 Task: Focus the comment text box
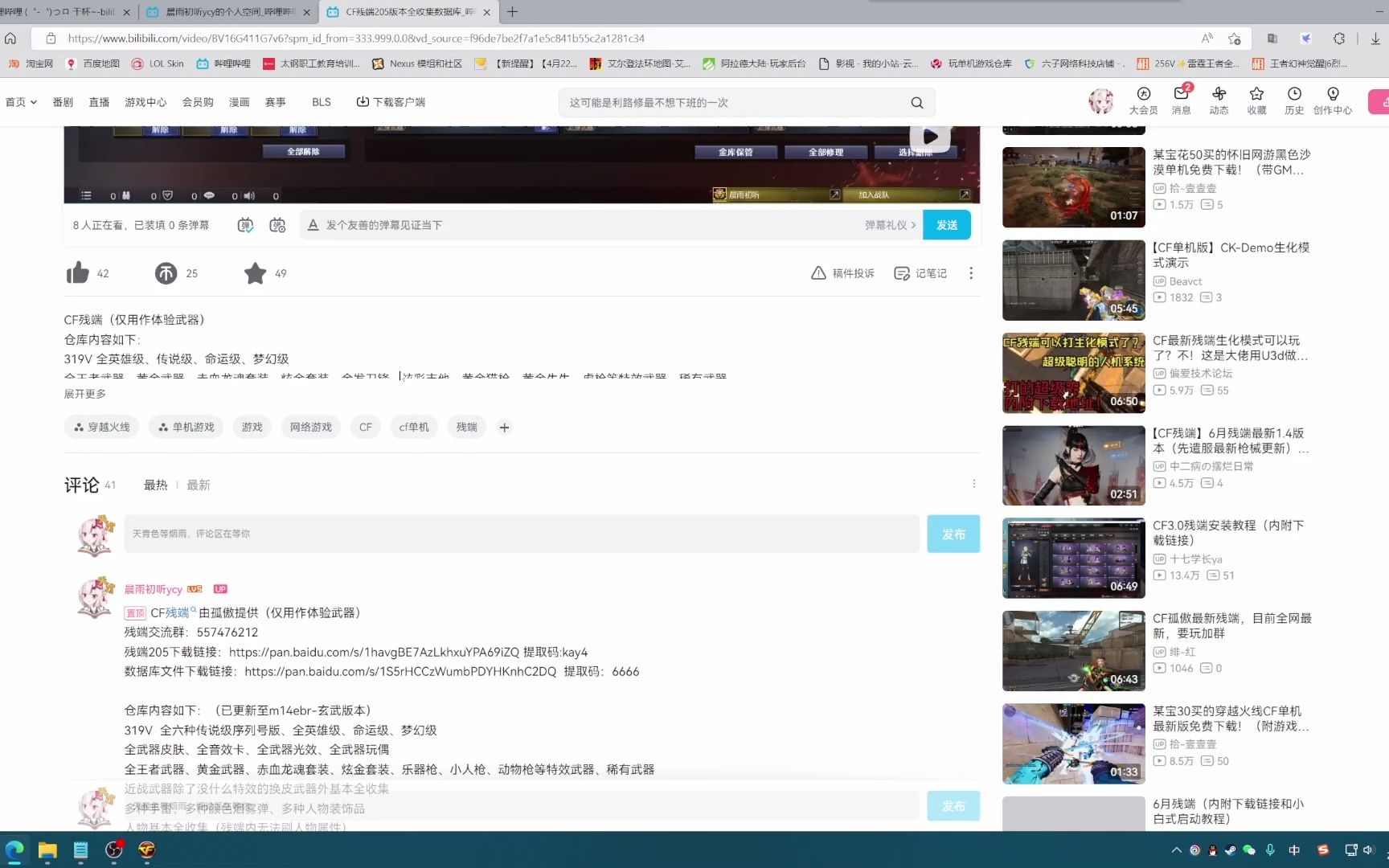coord(522,534)
